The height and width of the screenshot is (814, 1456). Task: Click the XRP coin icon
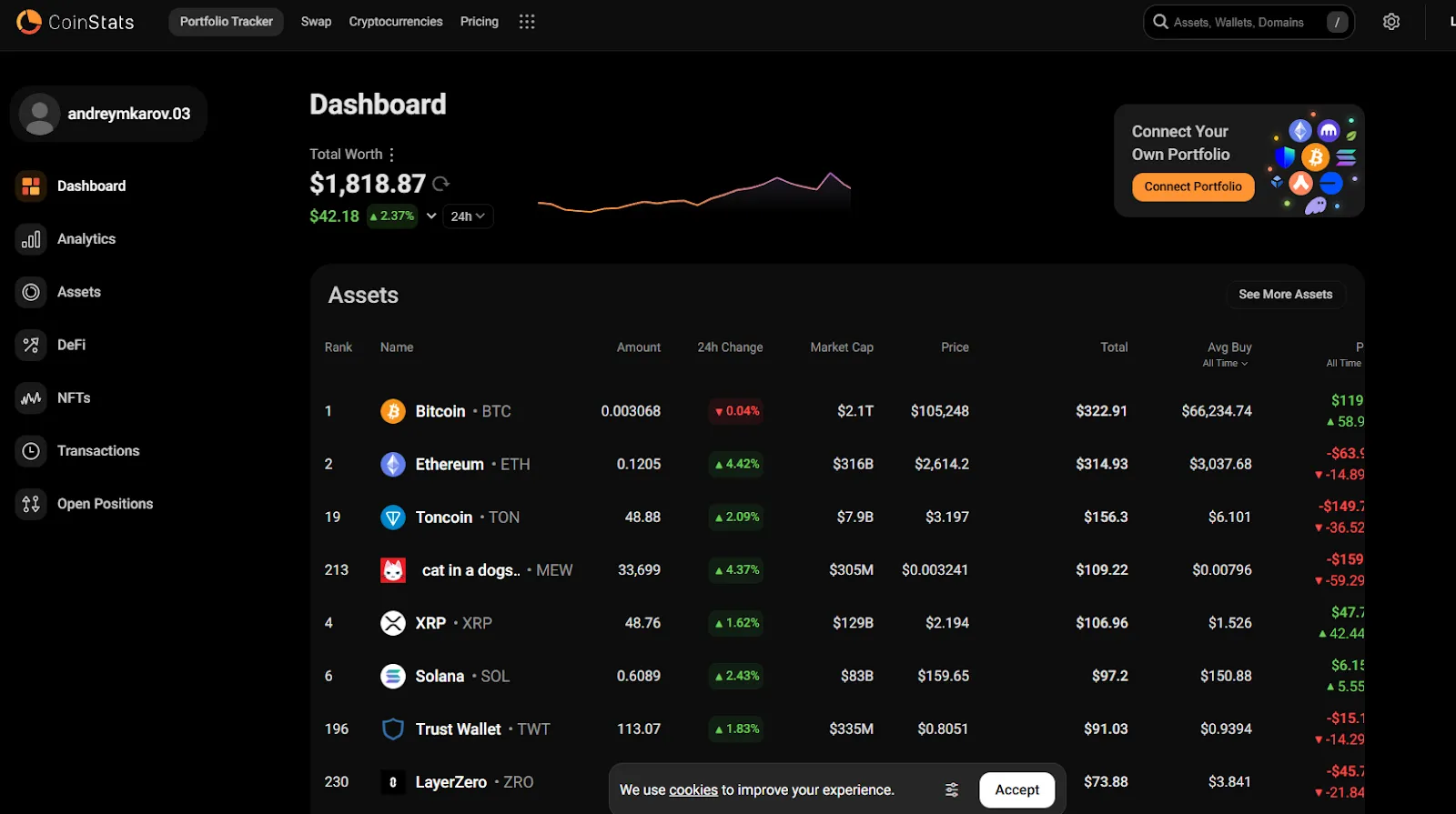(x=393, y=623)
